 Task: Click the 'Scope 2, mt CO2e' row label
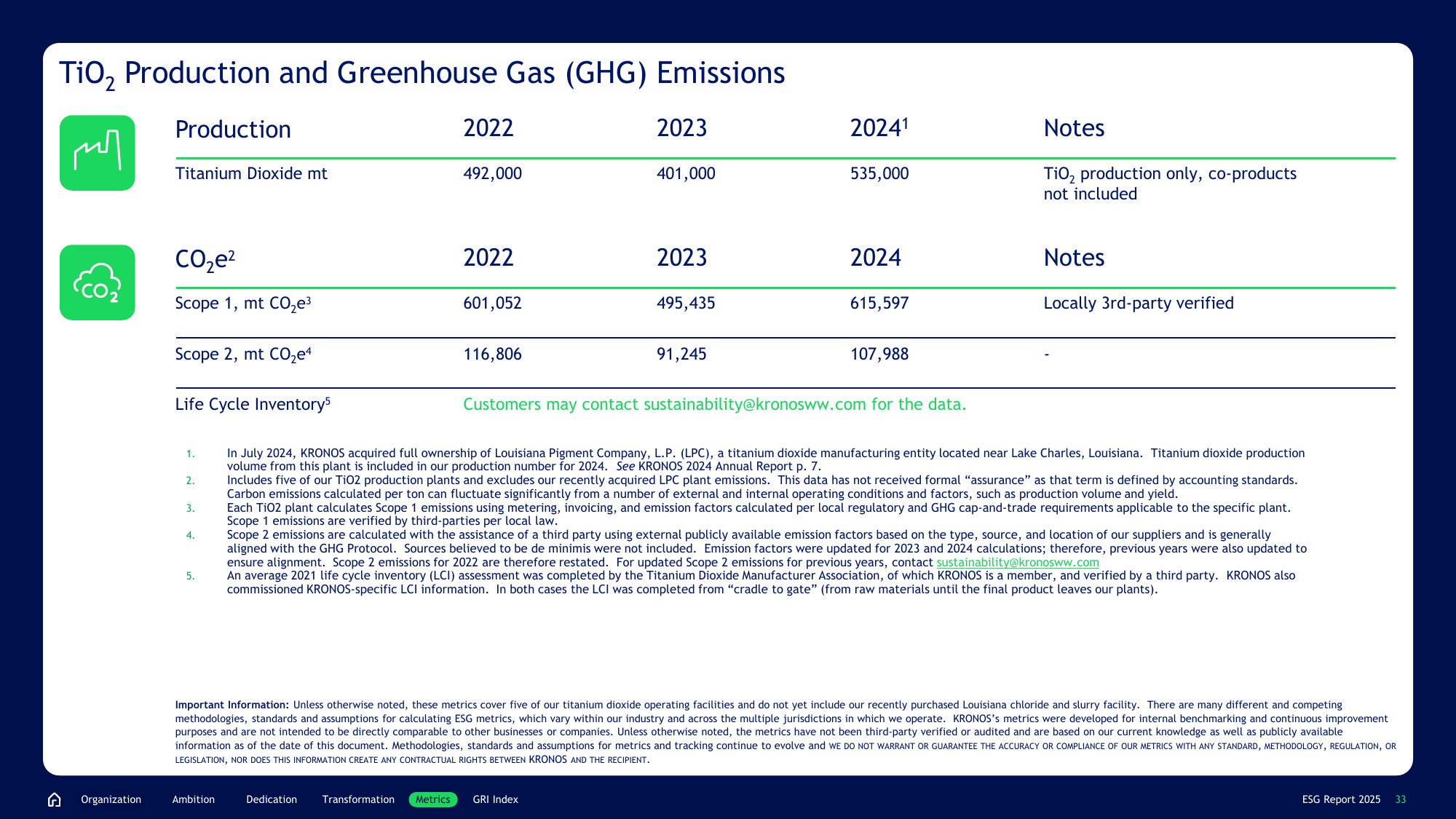(243, 355)
